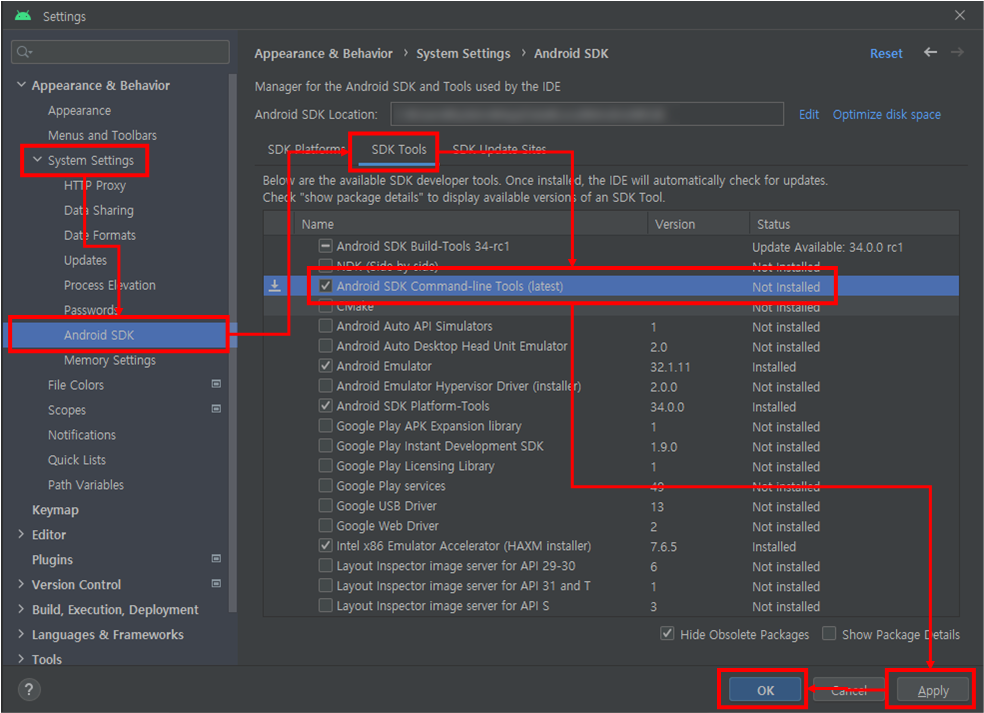Click the download icon beside Command-line Tools

[275, 286]
